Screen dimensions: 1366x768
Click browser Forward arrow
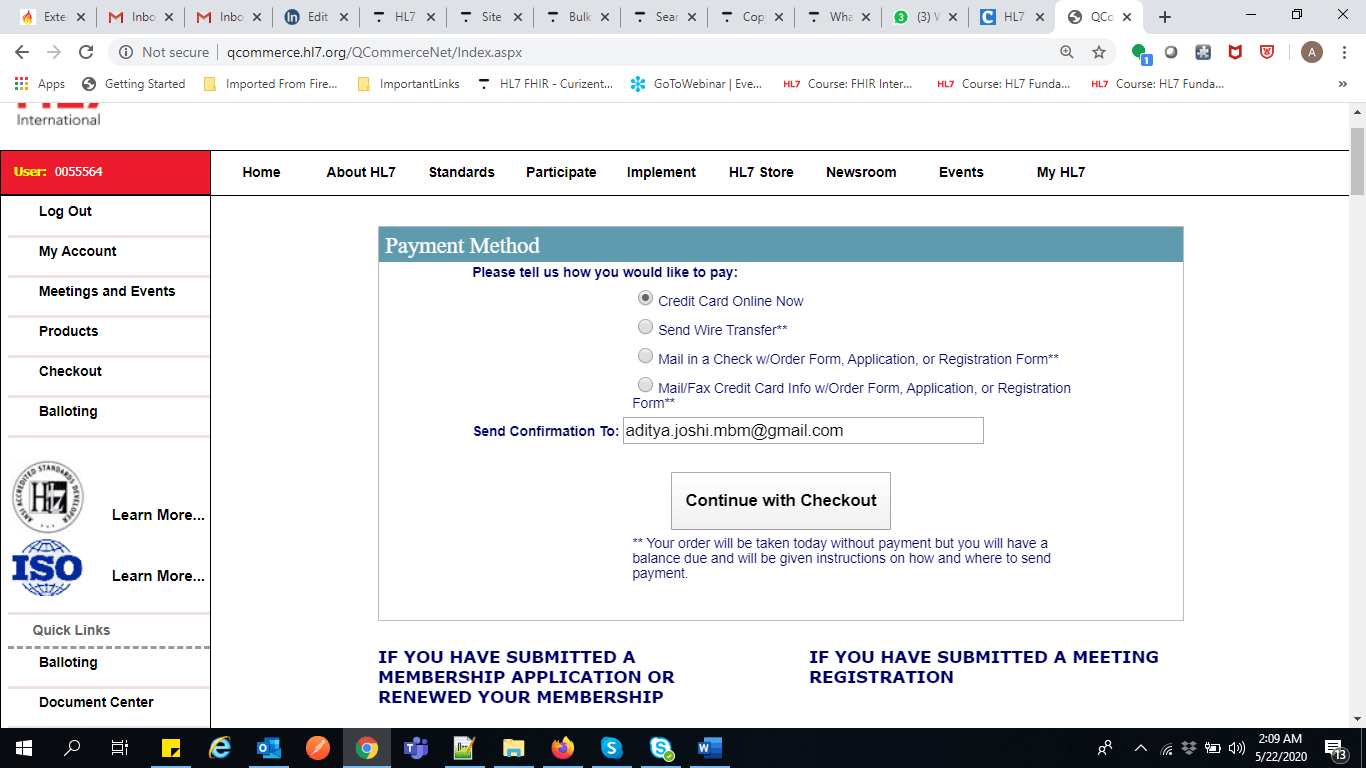54,52
